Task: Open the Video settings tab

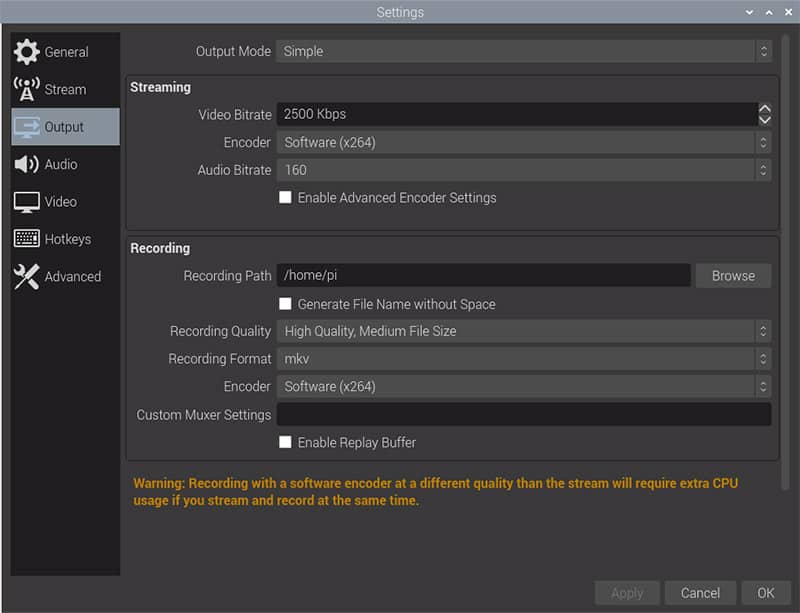Action: [66, 202]
